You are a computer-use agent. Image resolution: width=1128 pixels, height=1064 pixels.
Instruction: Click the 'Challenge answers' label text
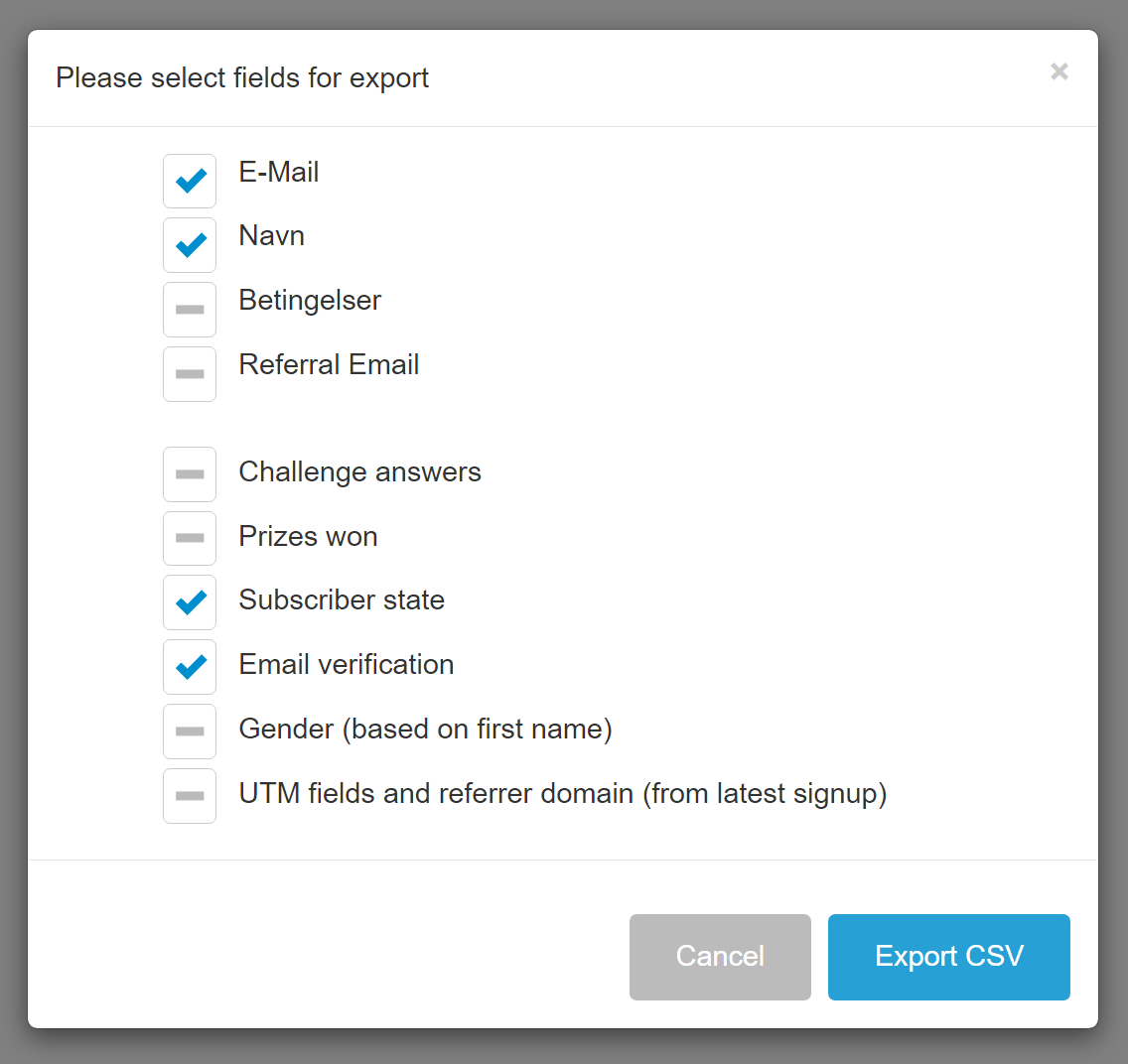[x=359, y=472]
